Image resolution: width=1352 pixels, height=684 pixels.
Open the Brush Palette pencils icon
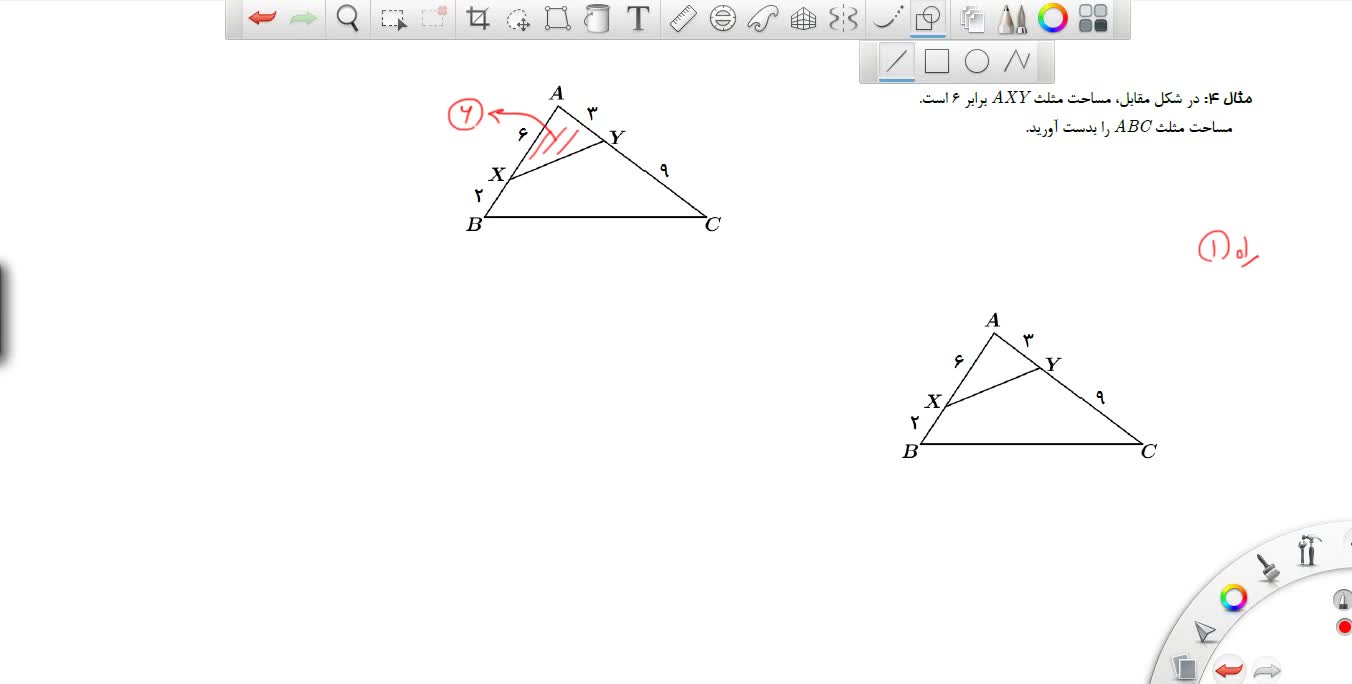[x=1013, y=18]
